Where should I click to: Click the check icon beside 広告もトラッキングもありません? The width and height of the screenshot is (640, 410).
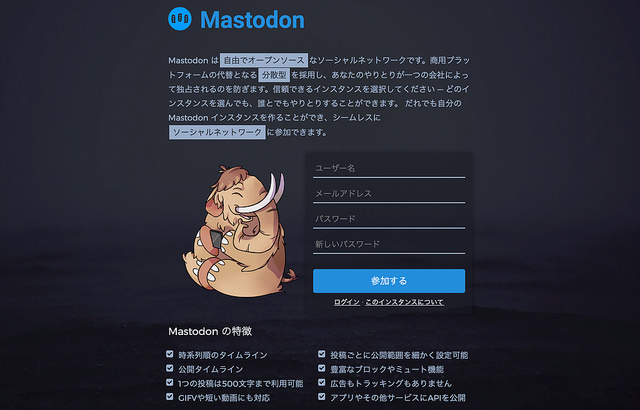pyautogui.click(x=322, y=383)
